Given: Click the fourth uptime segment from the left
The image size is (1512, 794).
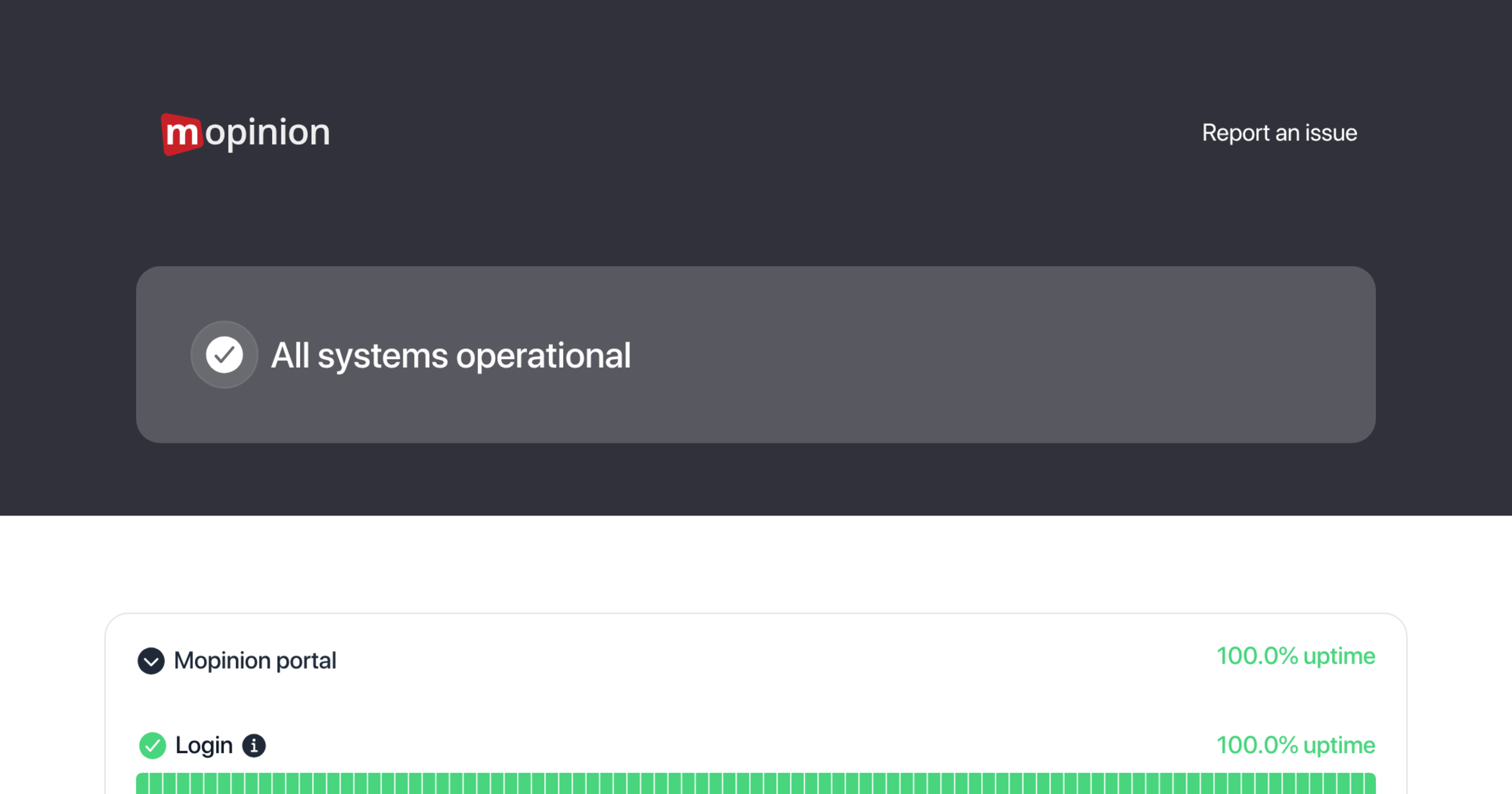Looking at the screenshot, I should point(183,784).
